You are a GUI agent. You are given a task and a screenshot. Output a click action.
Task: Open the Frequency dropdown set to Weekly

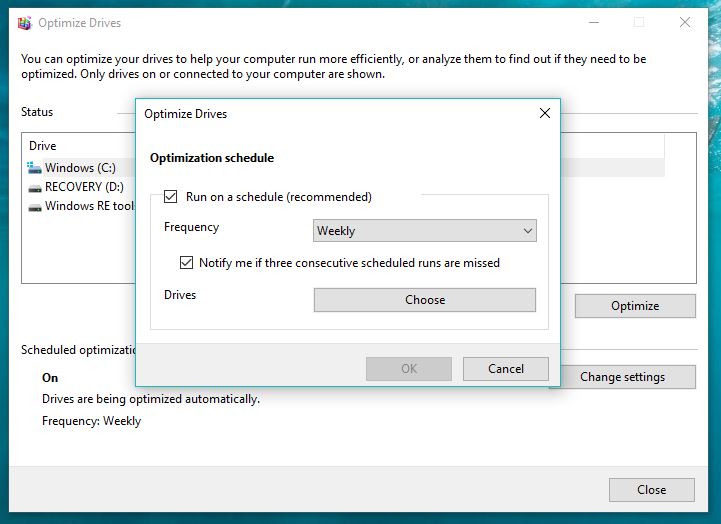(x=424, y=231)
